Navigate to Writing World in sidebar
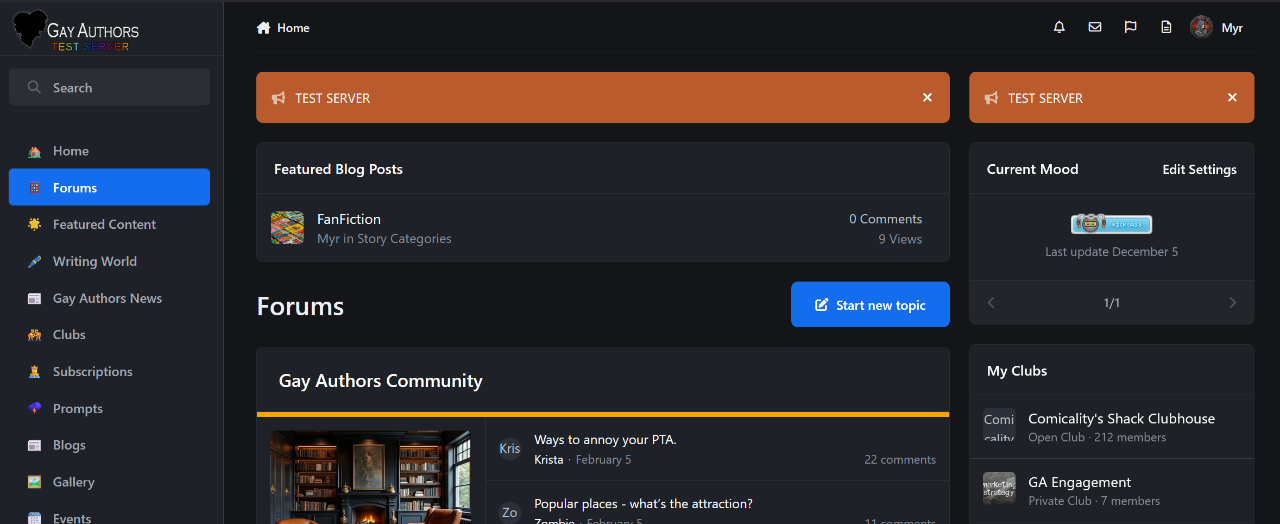 tap(94, 262)
